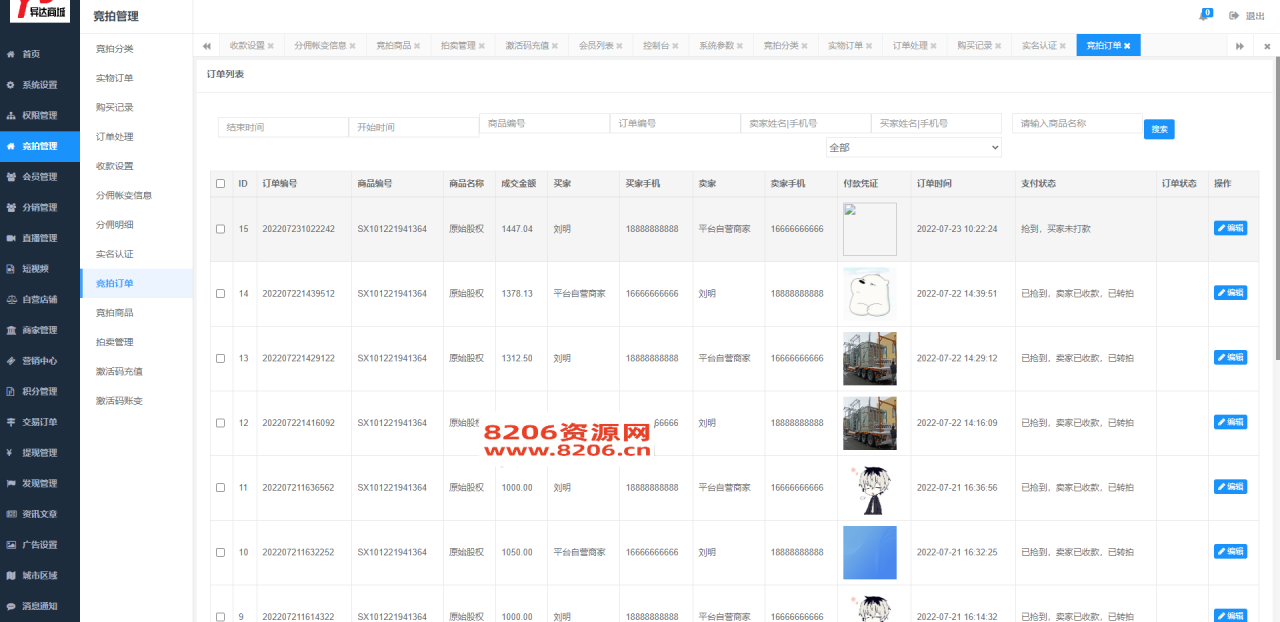
Task: Open order 14 via its ID link
Action: [x=245, y=292]
